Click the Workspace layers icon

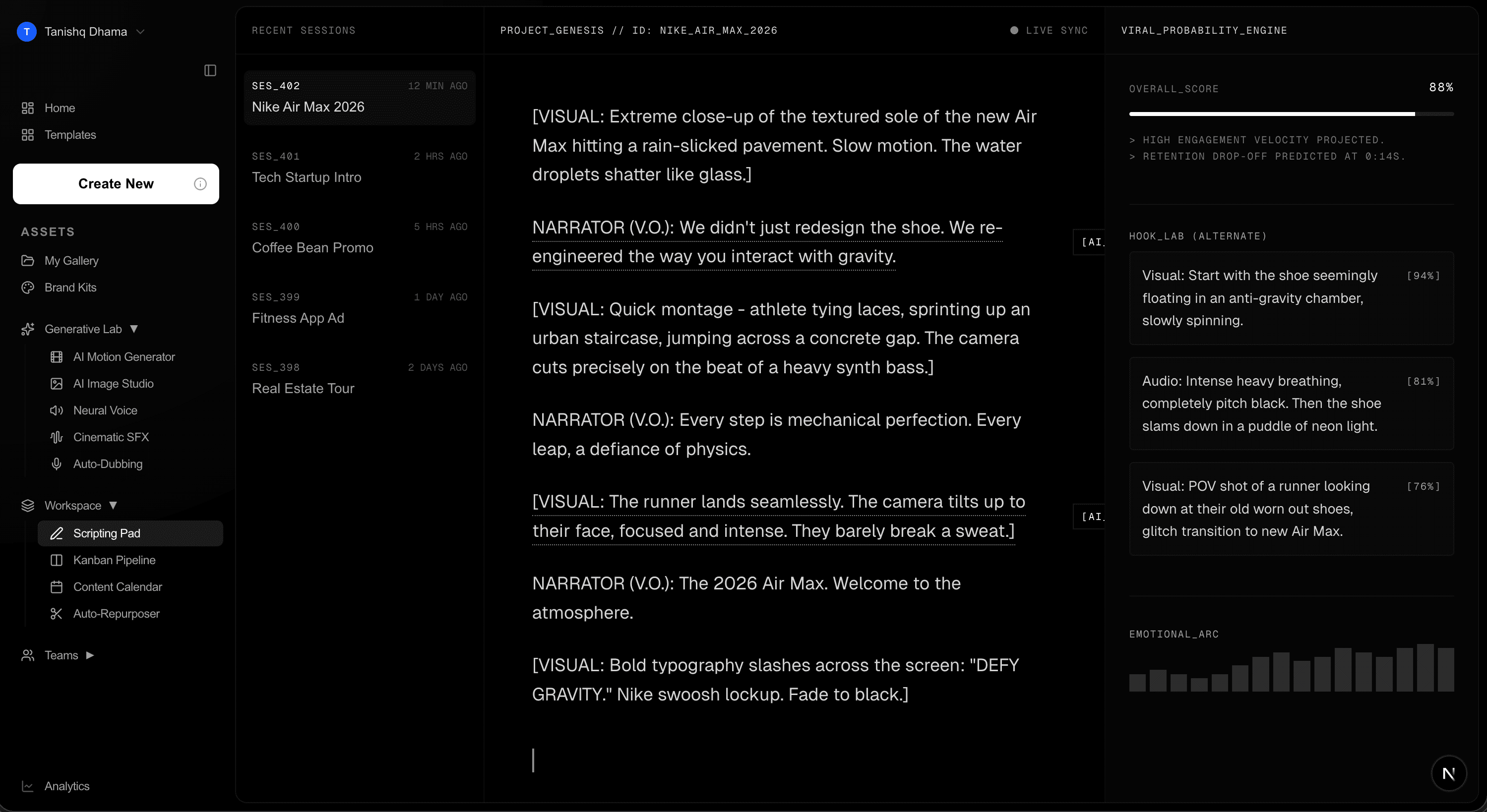pyautogui.click(x=28, y=506)
